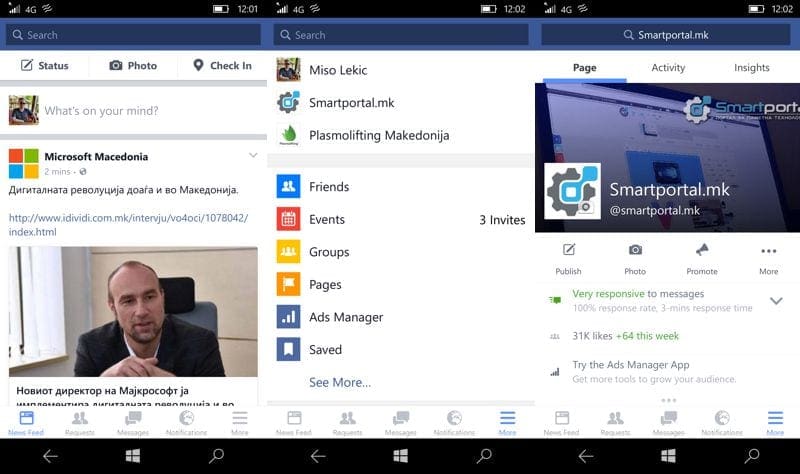The image size is (800, 474).
Task: Expand the Very responsive to messages chevron
Action: 776,301
